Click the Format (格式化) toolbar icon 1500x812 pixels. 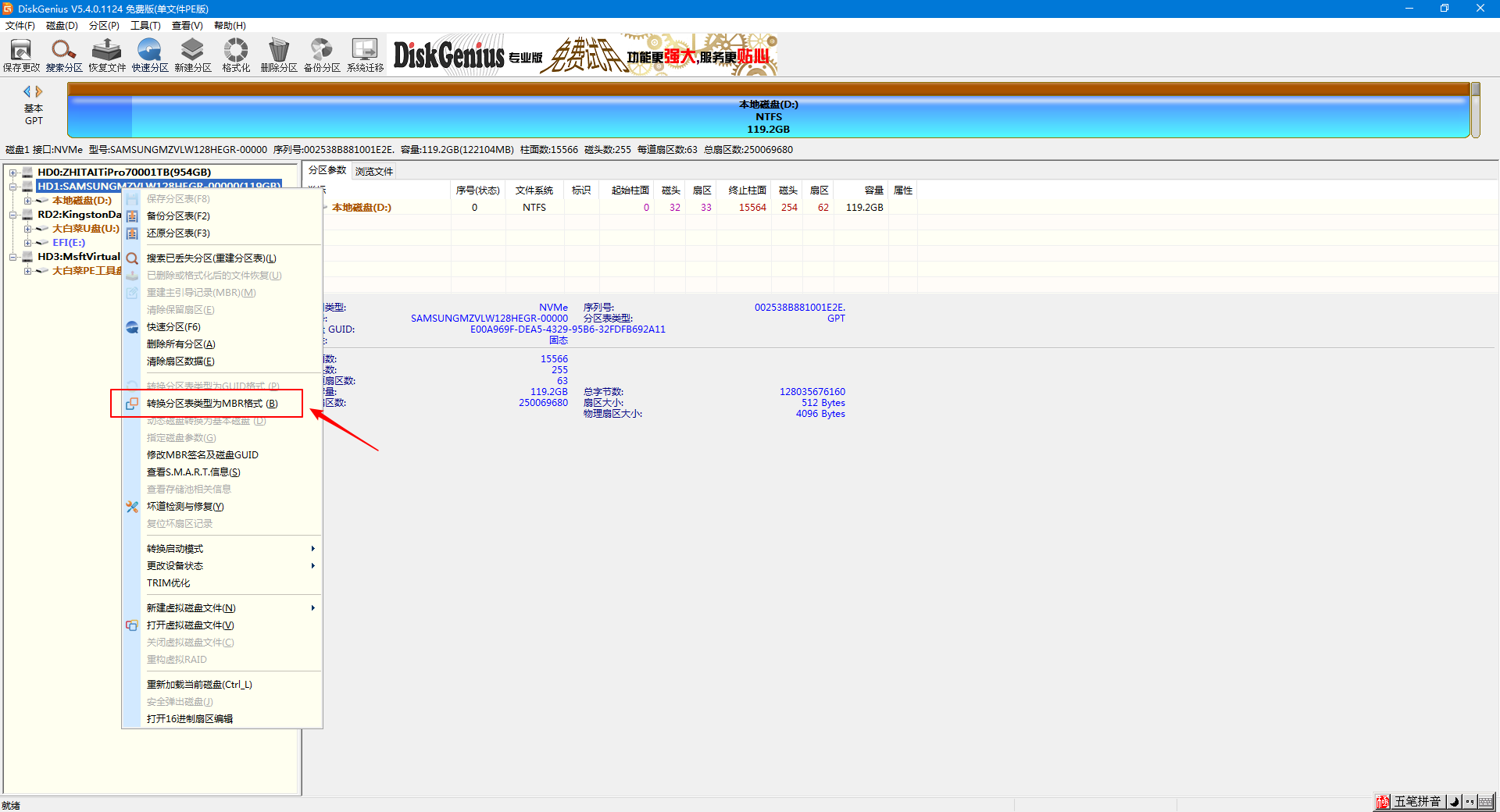pyautogui.click(x=236, y=55)
